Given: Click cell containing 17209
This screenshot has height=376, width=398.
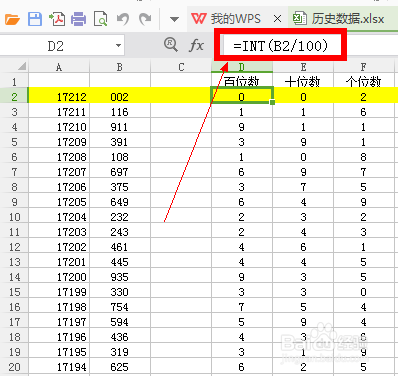Looking at the screenshot, I should [59, 142].
